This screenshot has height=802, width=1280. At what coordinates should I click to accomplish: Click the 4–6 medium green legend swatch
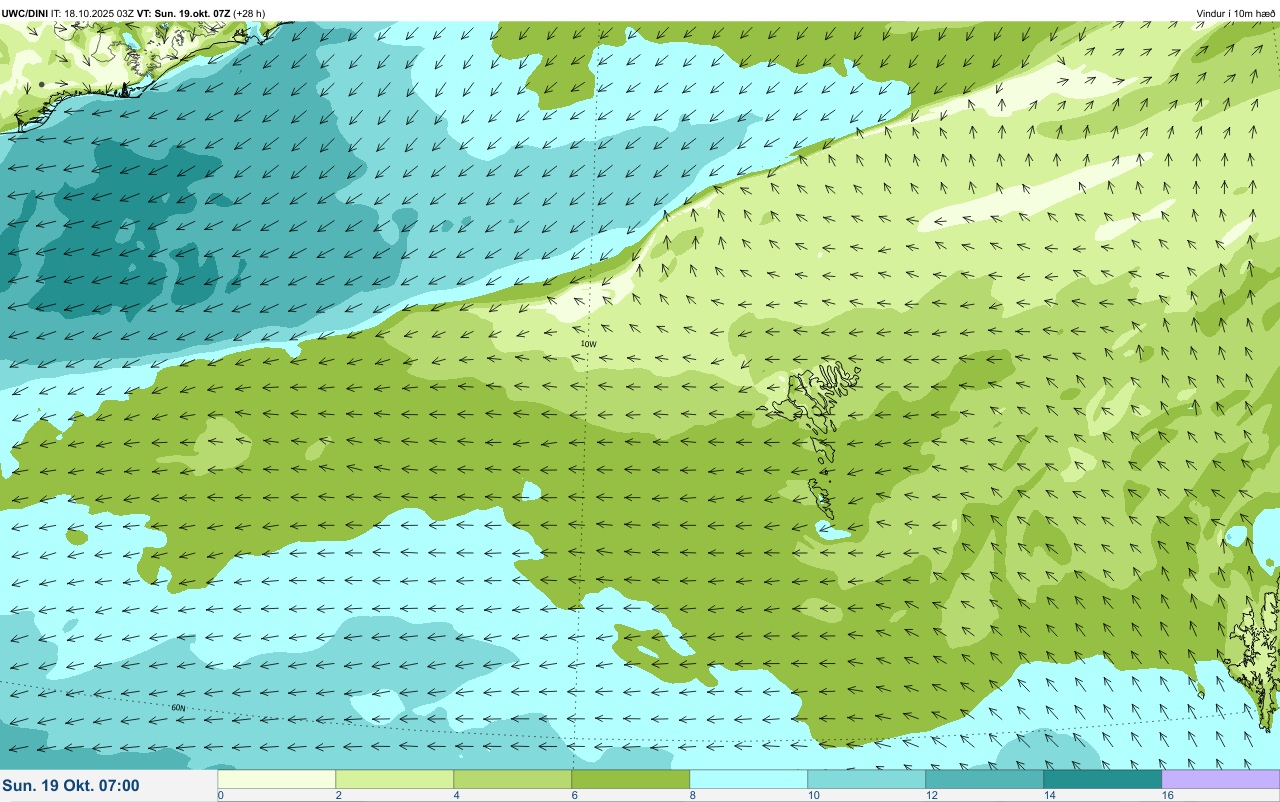point(512,779)
